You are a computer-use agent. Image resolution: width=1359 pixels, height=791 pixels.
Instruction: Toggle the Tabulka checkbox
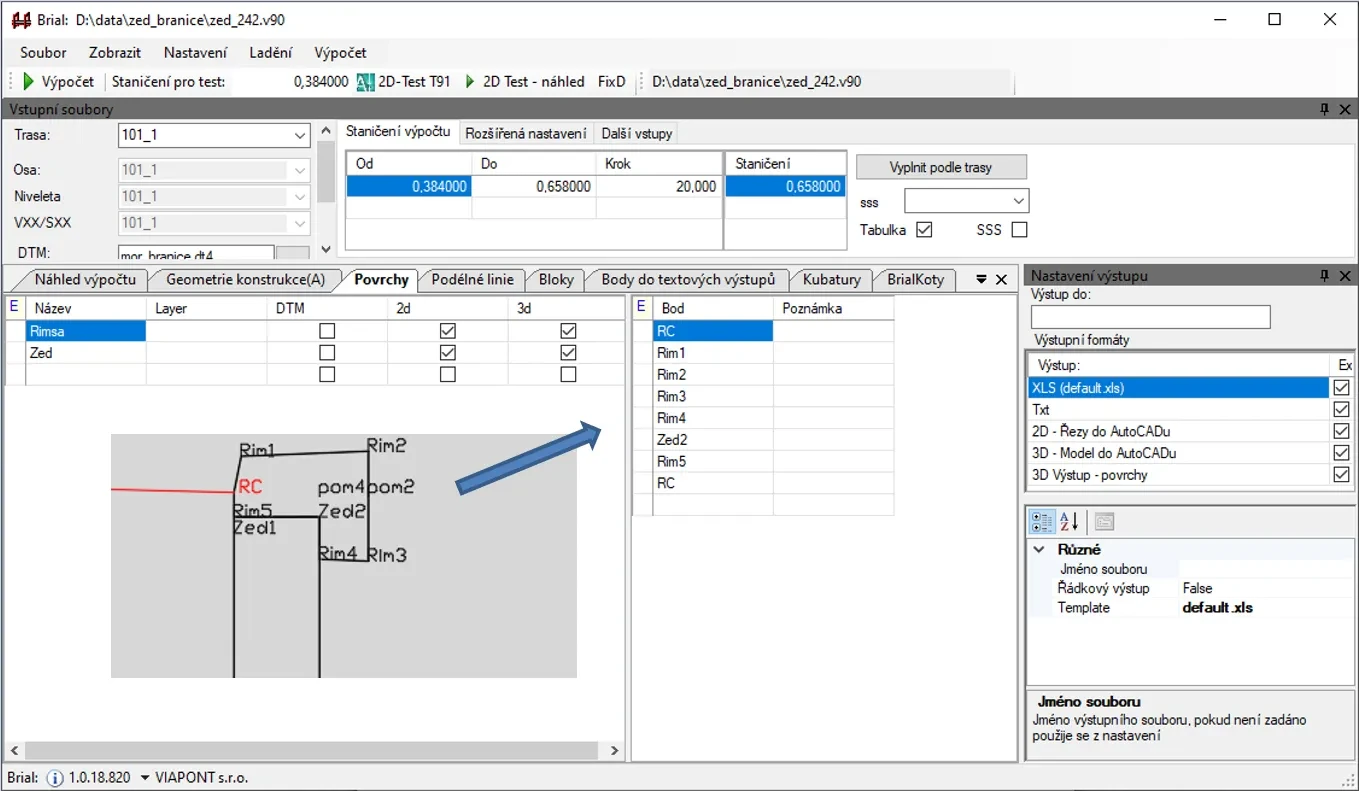point(924,230)
